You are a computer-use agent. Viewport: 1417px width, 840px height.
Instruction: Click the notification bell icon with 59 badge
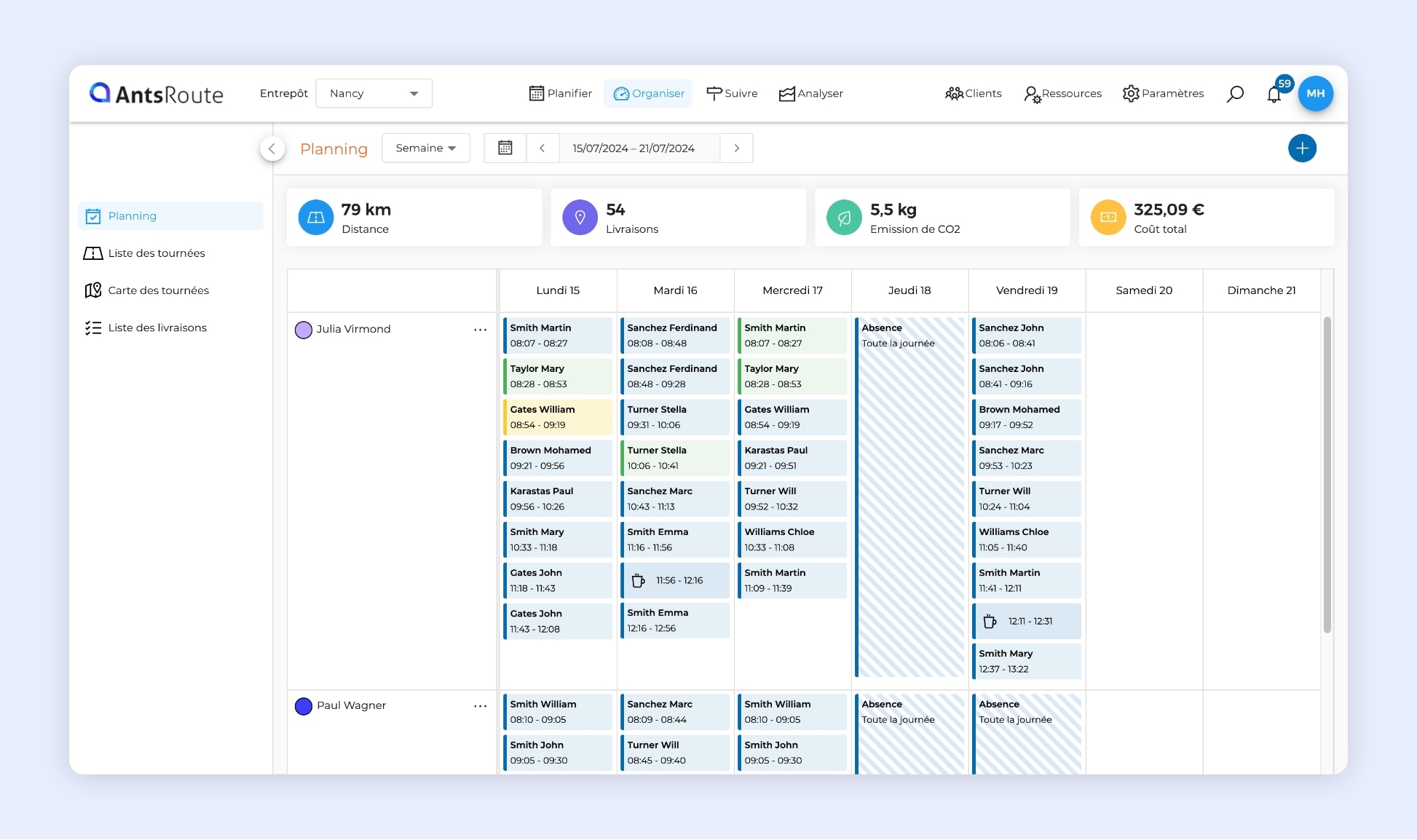[x=1274, y=93]
